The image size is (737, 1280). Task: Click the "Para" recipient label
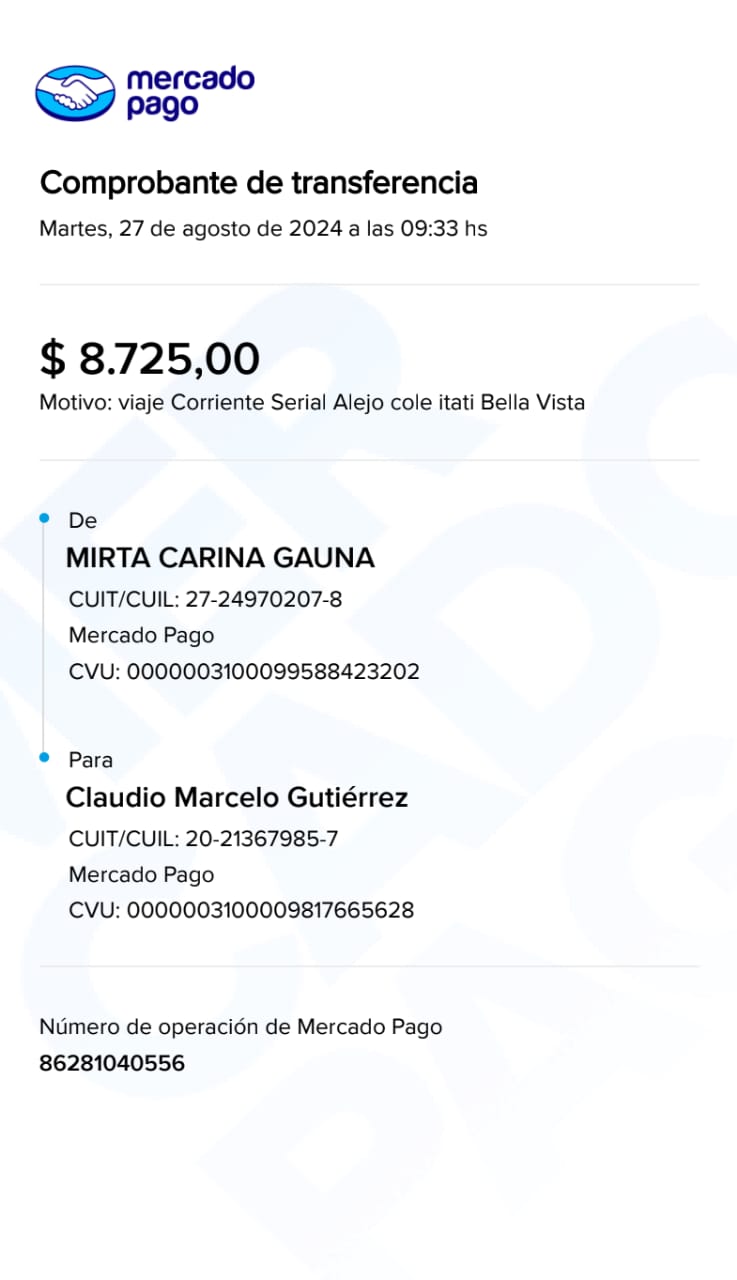pyautogui.click(x=90, y=760)
